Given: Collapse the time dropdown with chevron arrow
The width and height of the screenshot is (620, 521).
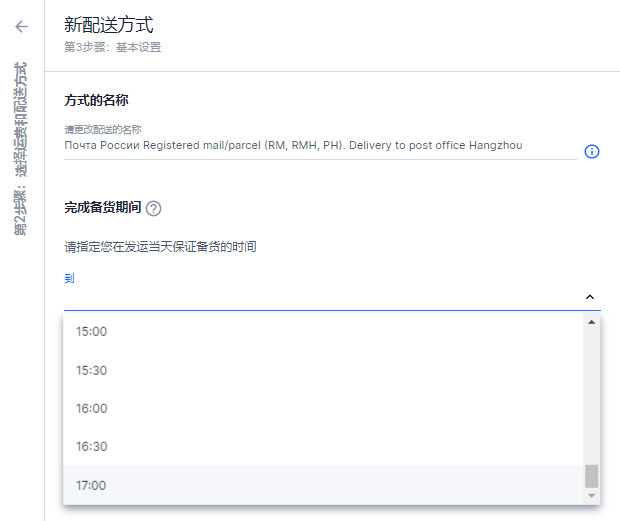Looking at the screenshot, I should coord(590,297).
